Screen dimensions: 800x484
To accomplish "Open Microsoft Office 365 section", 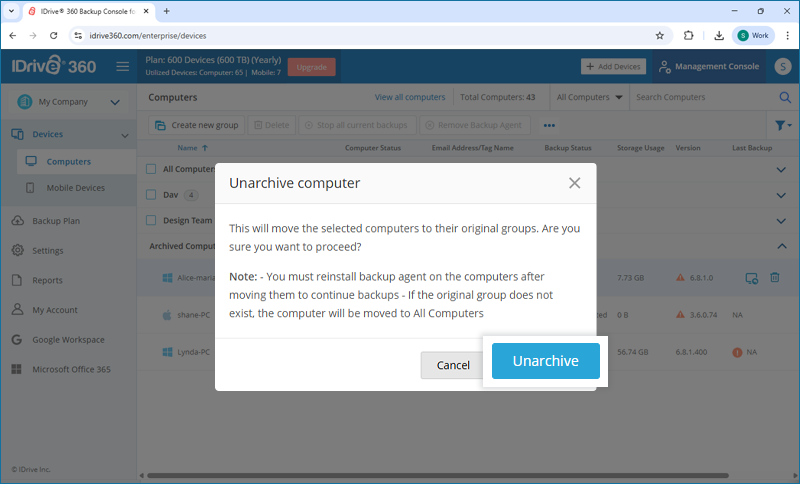I will (71, 369).
